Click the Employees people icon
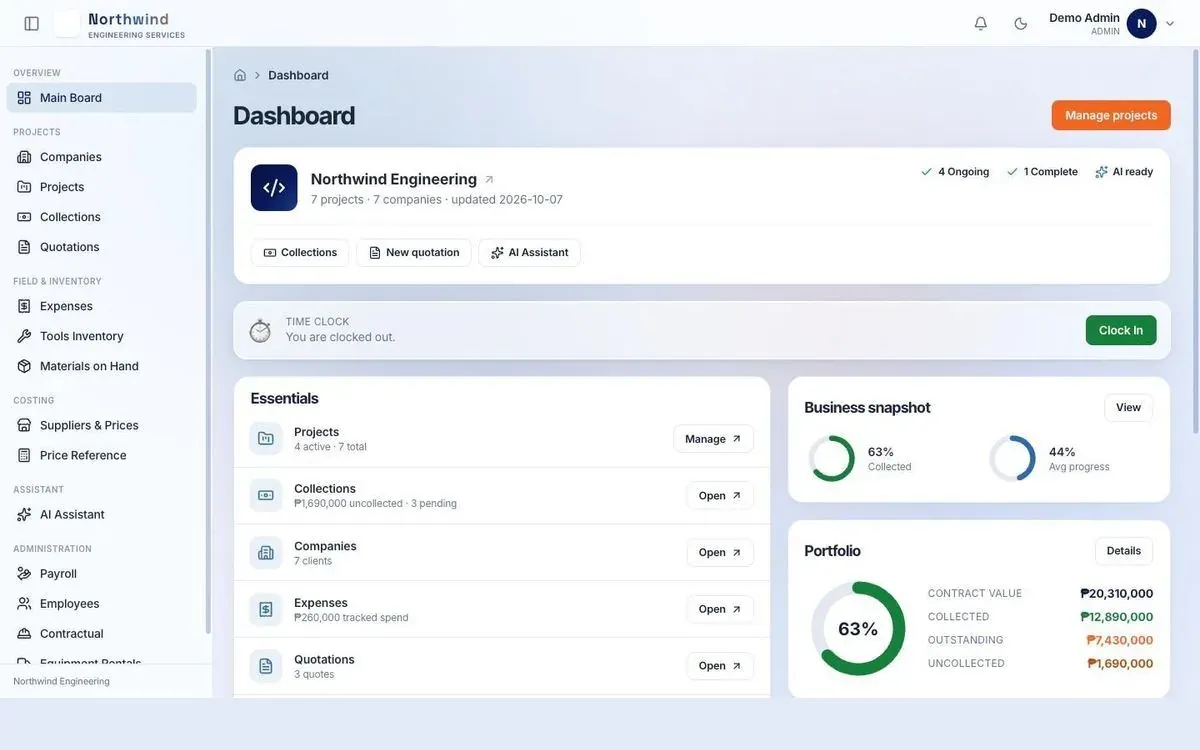The height and width of the screenshot is (750, 1200). pyautogui.click(x=24, y=604)
